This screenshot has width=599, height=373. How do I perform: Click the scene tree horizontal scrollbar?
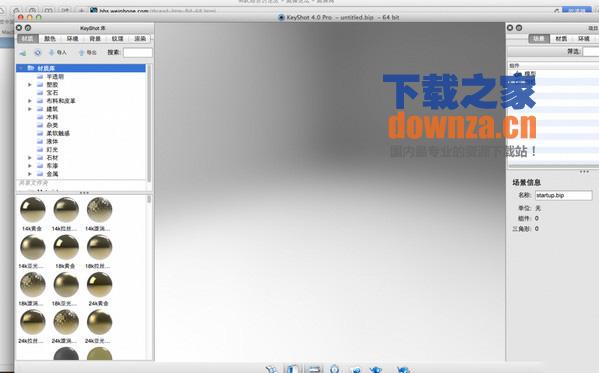(x=553, y=166)
